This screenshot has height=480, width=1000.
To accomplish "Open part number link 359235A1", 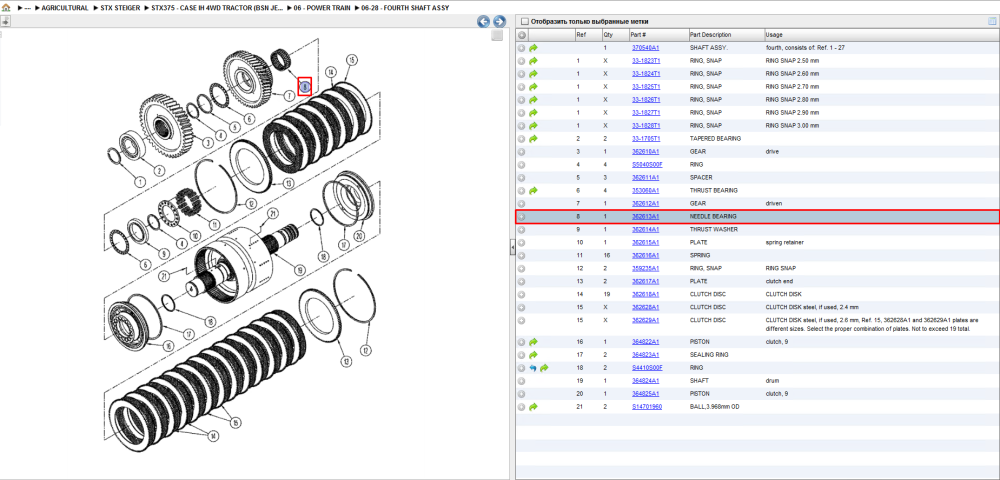I will pyautogui.click(x=645, y=268).
